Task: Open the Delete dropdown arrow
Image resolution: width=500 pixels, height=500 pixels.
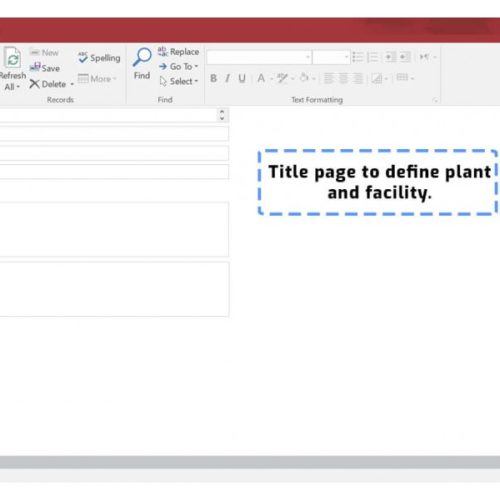Action: [72, 84]
